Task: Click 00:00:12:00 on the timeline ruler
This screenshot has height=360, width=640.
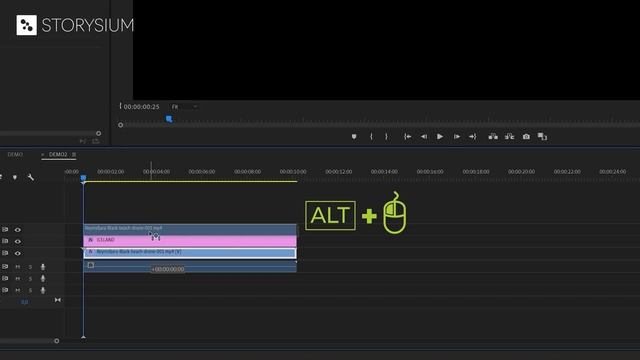Action: [x=339, y=172]
